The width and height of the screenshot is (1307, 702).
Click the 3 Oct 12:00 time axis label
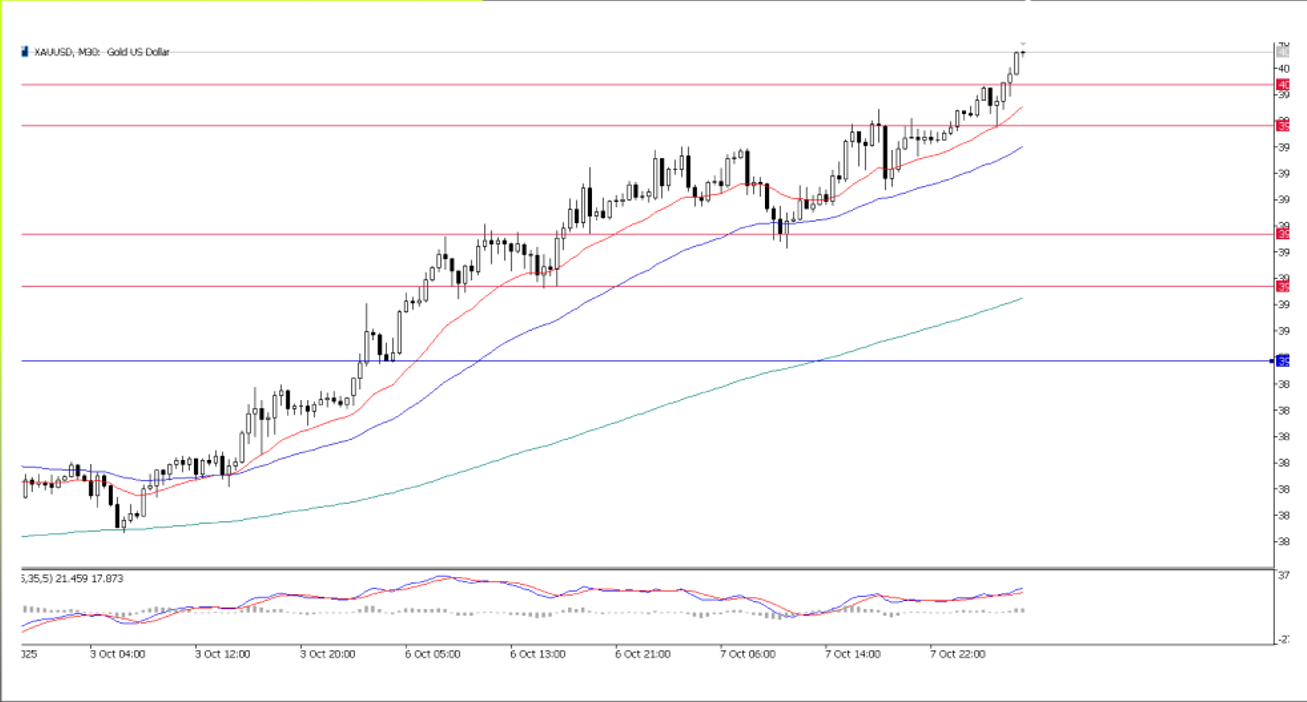[221, 653]
